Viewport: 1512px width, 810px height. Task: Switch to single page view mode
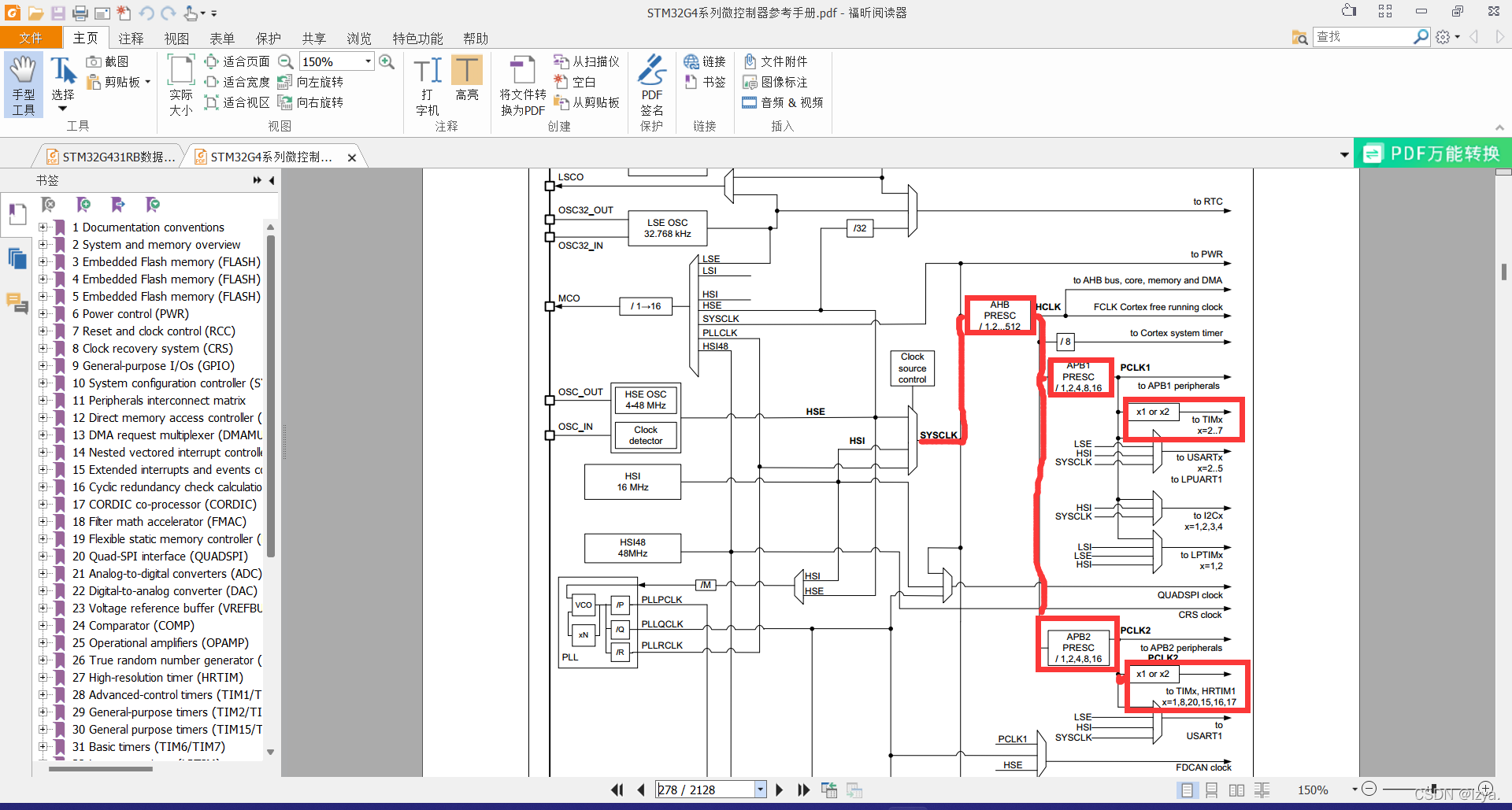click(x=1187, y=790)
